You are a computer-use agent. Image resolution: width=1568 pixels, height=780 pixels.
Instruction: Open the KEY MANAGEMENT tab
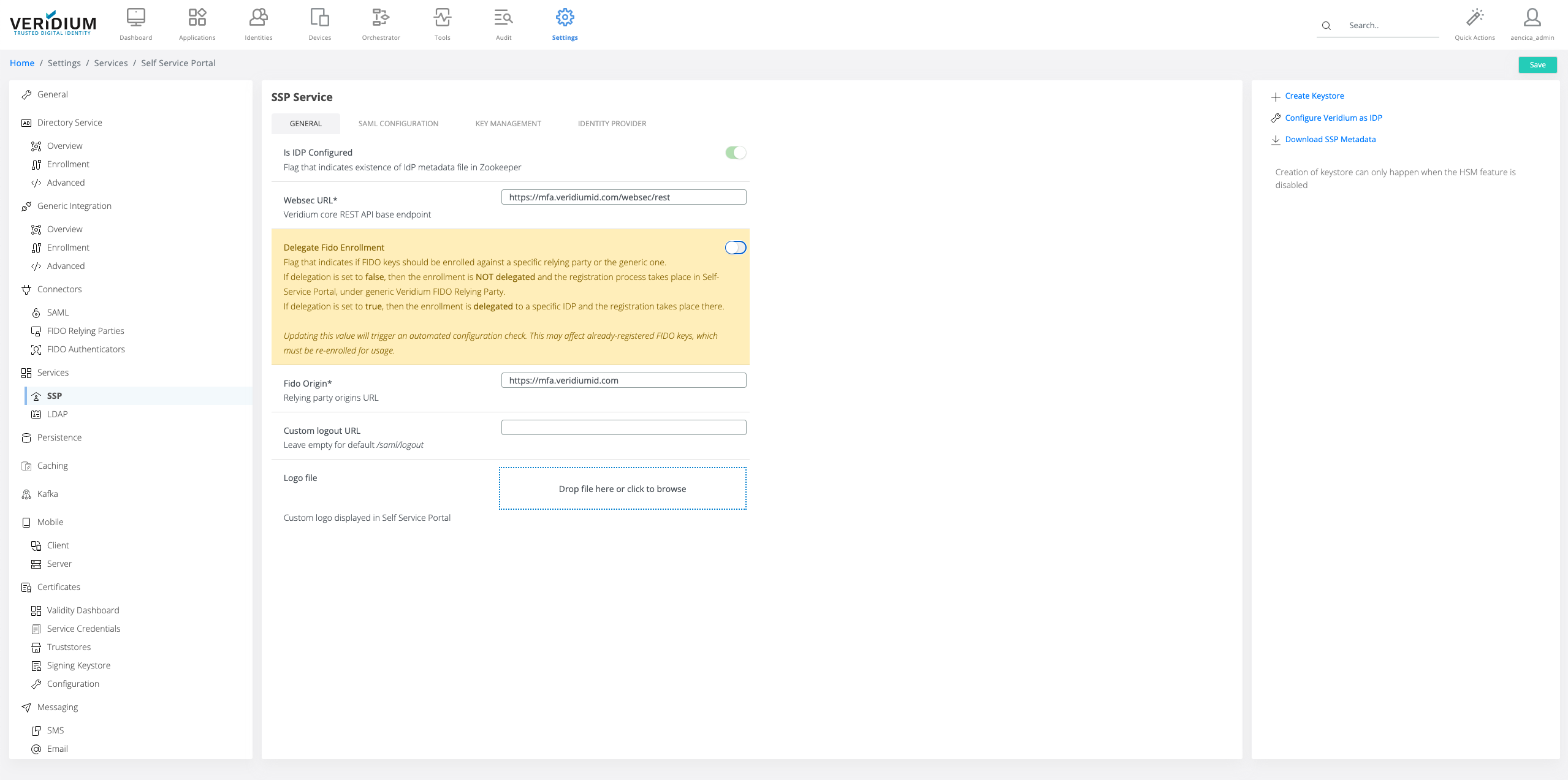[508, 124]
